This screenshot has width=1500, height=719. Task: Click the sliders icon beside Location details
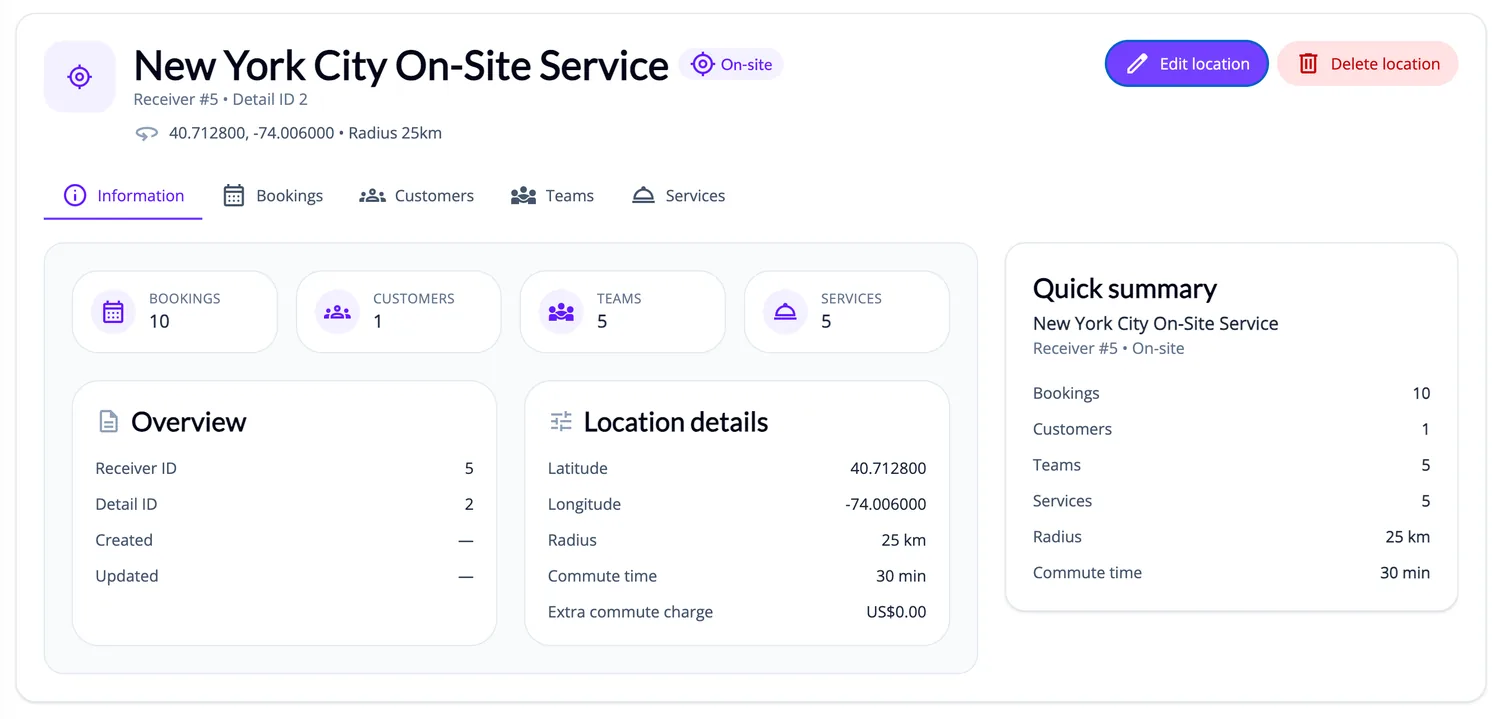[x=561, y=422]
